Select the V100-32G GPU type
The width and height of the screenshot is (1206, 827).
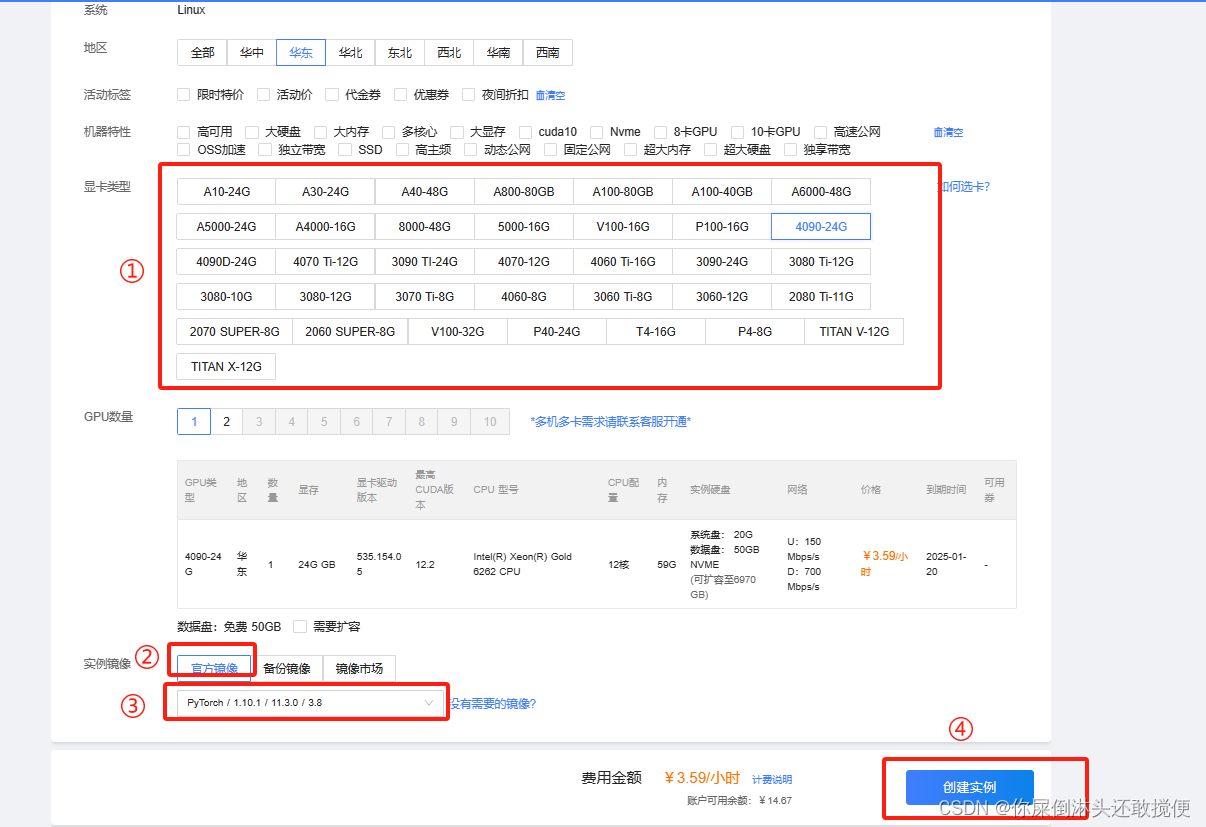(457, 332)
